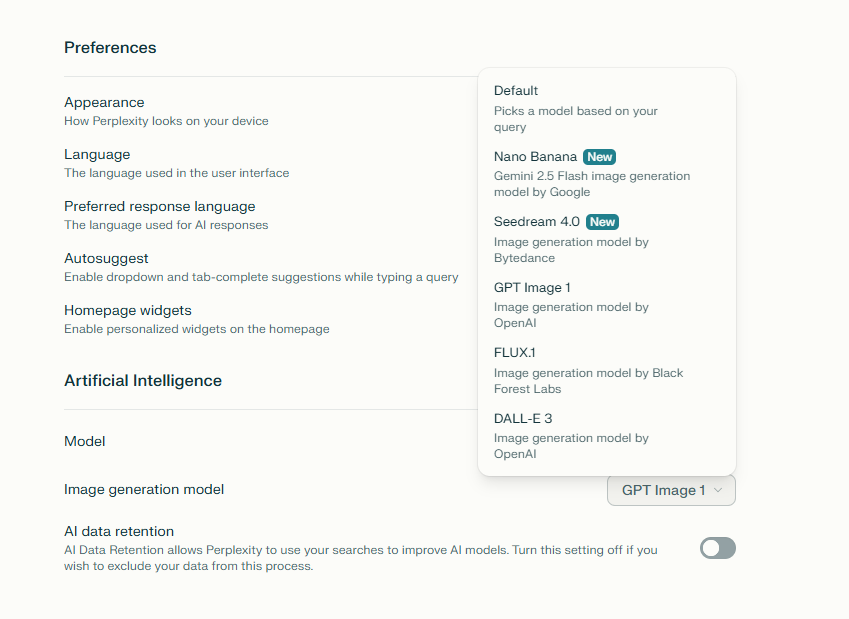
Task: Click the Homepage widgets setting row
Action: (128, 310)
